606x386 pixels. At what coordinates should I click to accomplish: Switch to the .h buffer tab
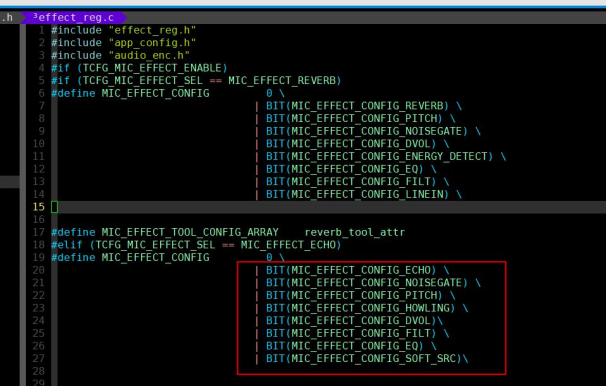(7, 18)
